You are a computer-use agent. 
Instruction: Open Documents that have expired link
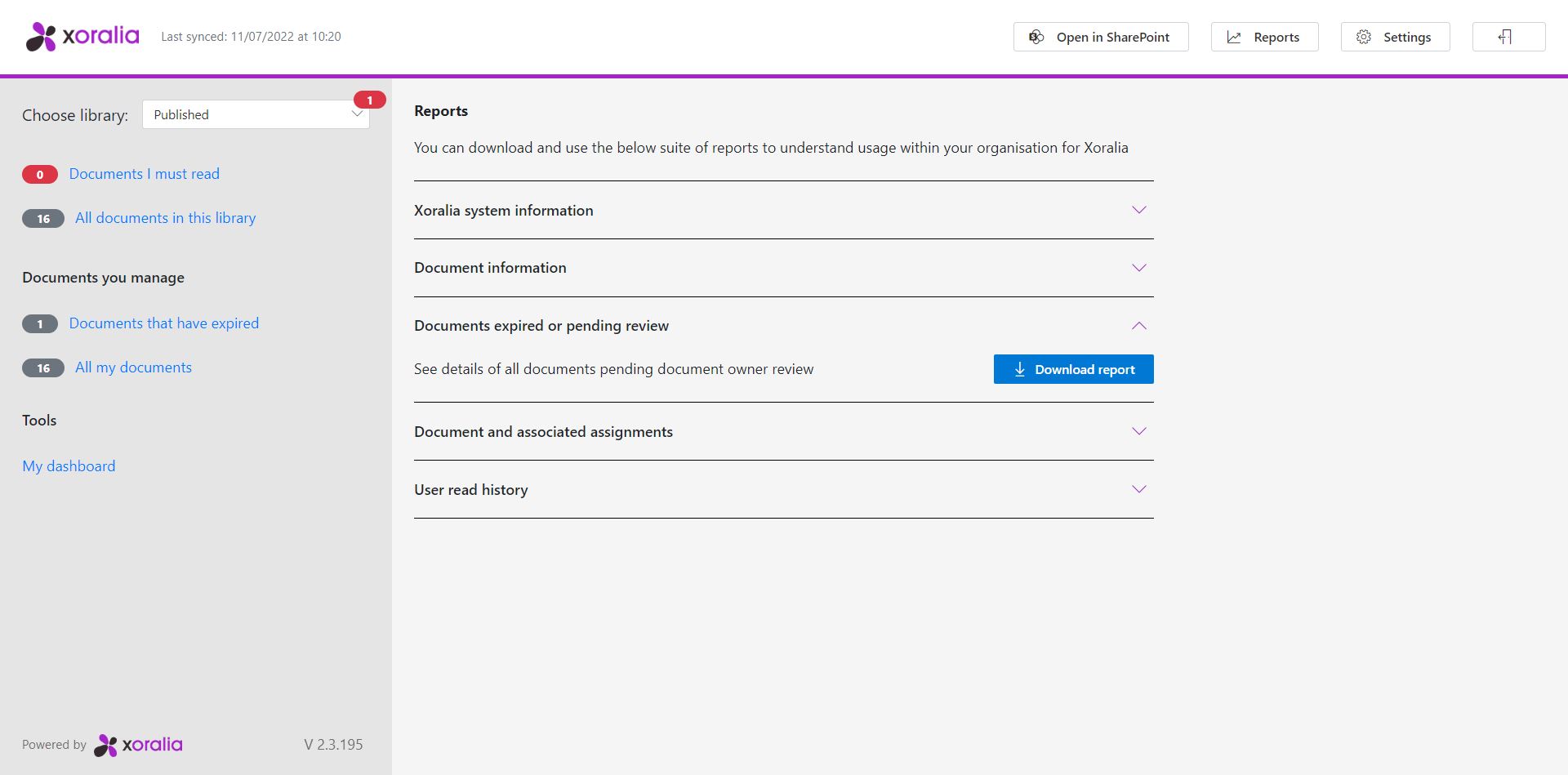164,323
